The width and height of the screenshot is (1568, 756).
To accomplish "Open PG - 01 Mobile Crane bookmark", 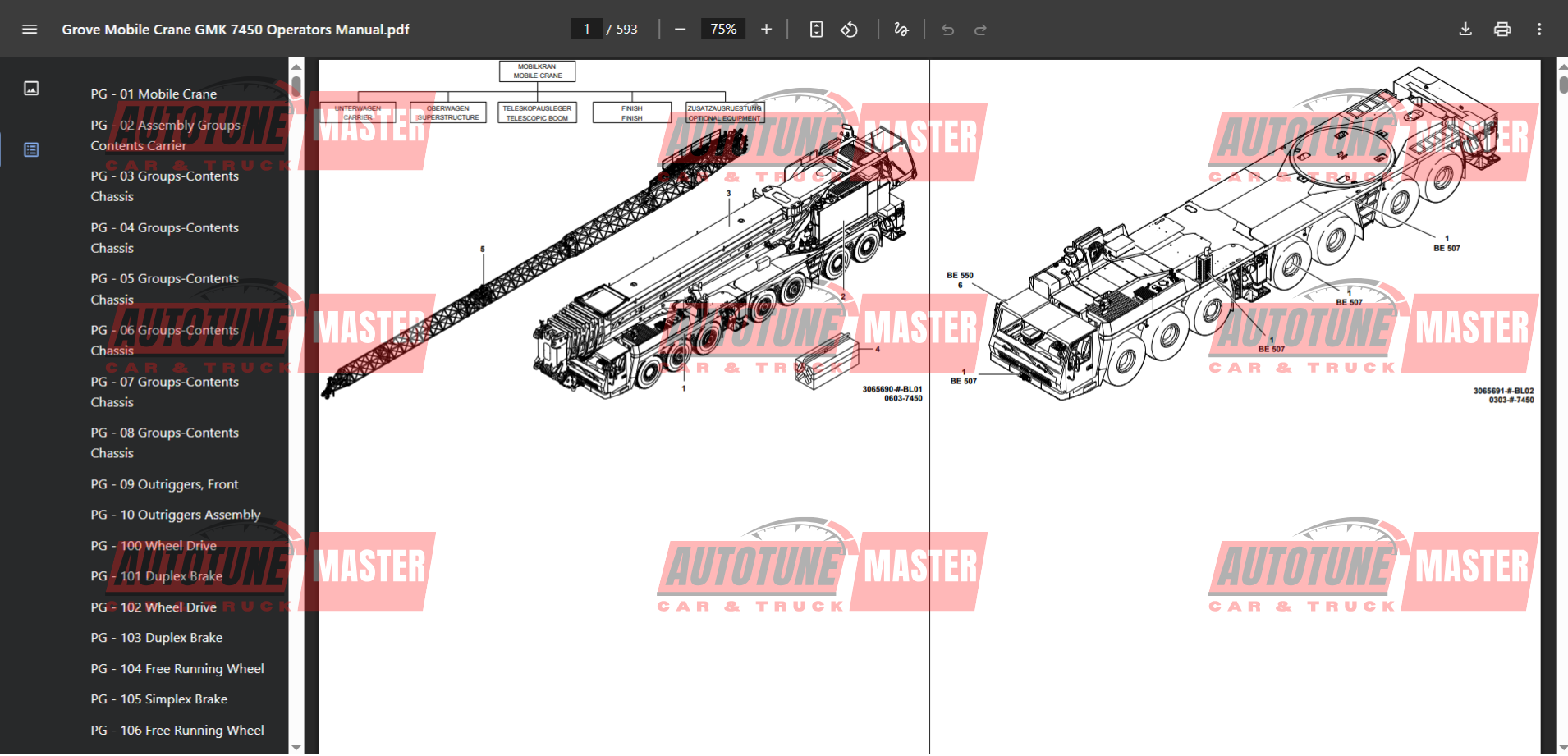I will pos(154,94).
